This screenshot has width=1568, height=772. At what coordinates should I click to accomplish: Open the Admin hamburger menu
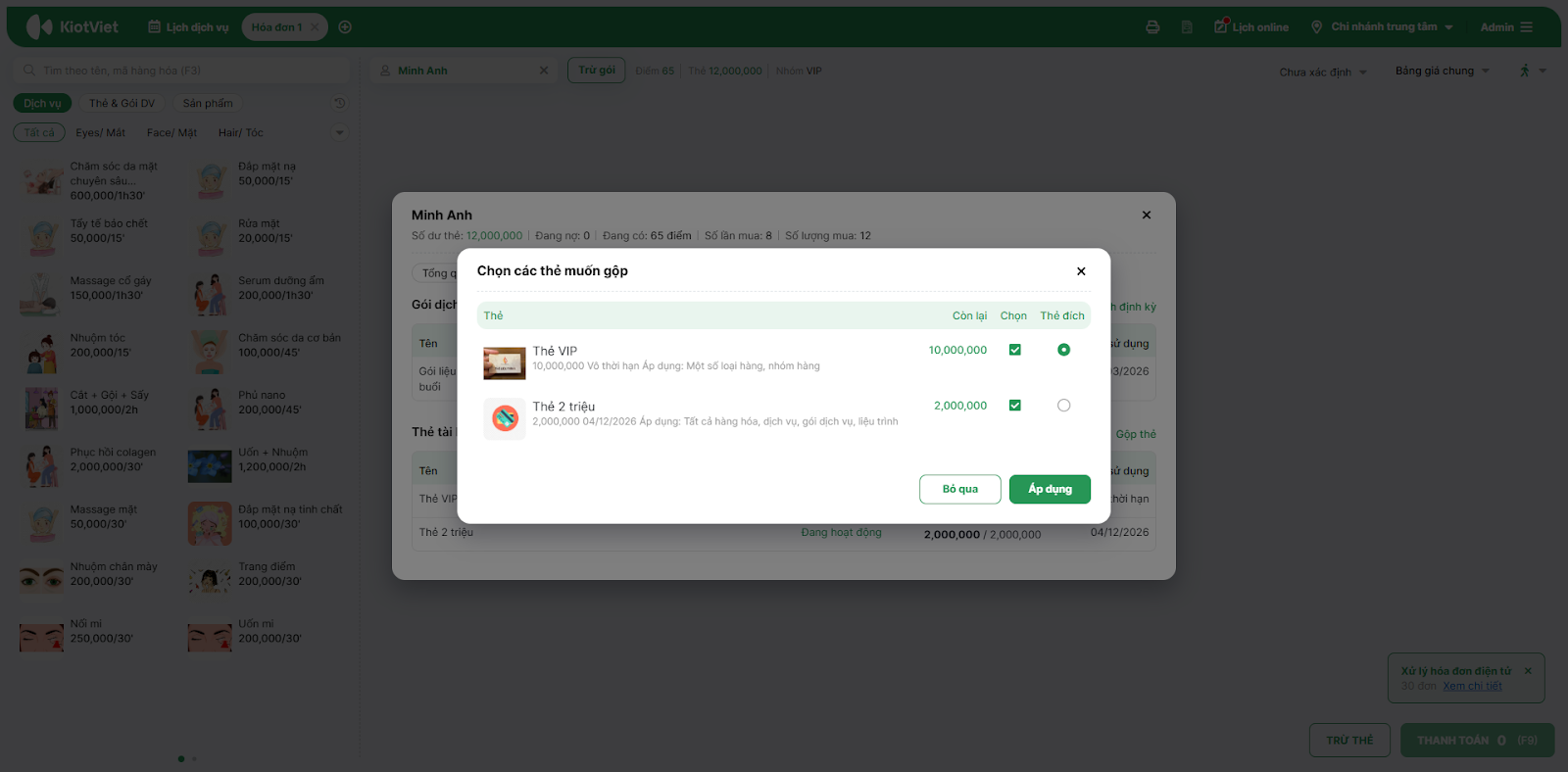point(1527,27)
